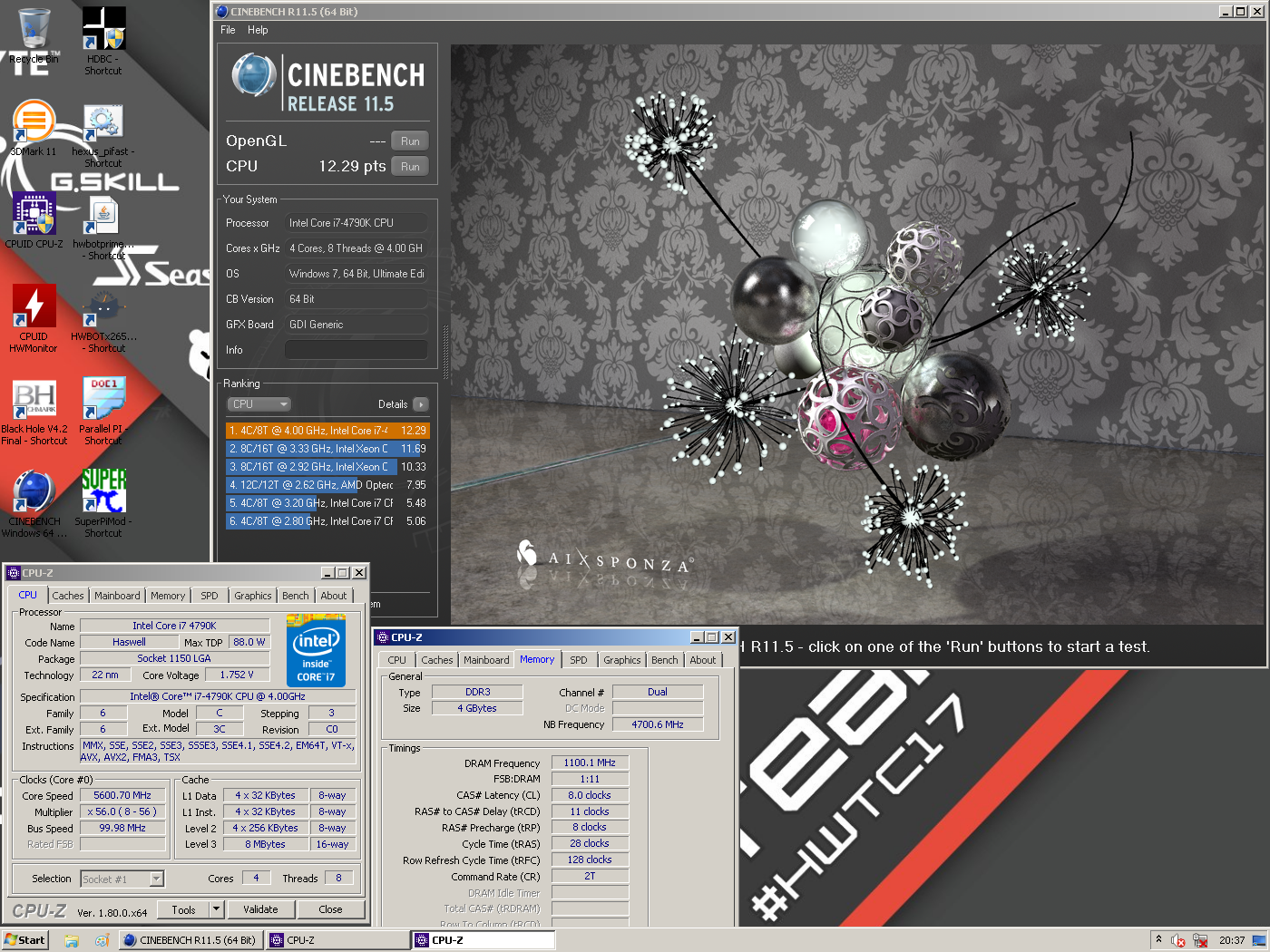Image resolution: width=1270 pixels, height=952 pixels.
Task: Select the 3DMark 11 desktop icon
Action: coord(34,129)
